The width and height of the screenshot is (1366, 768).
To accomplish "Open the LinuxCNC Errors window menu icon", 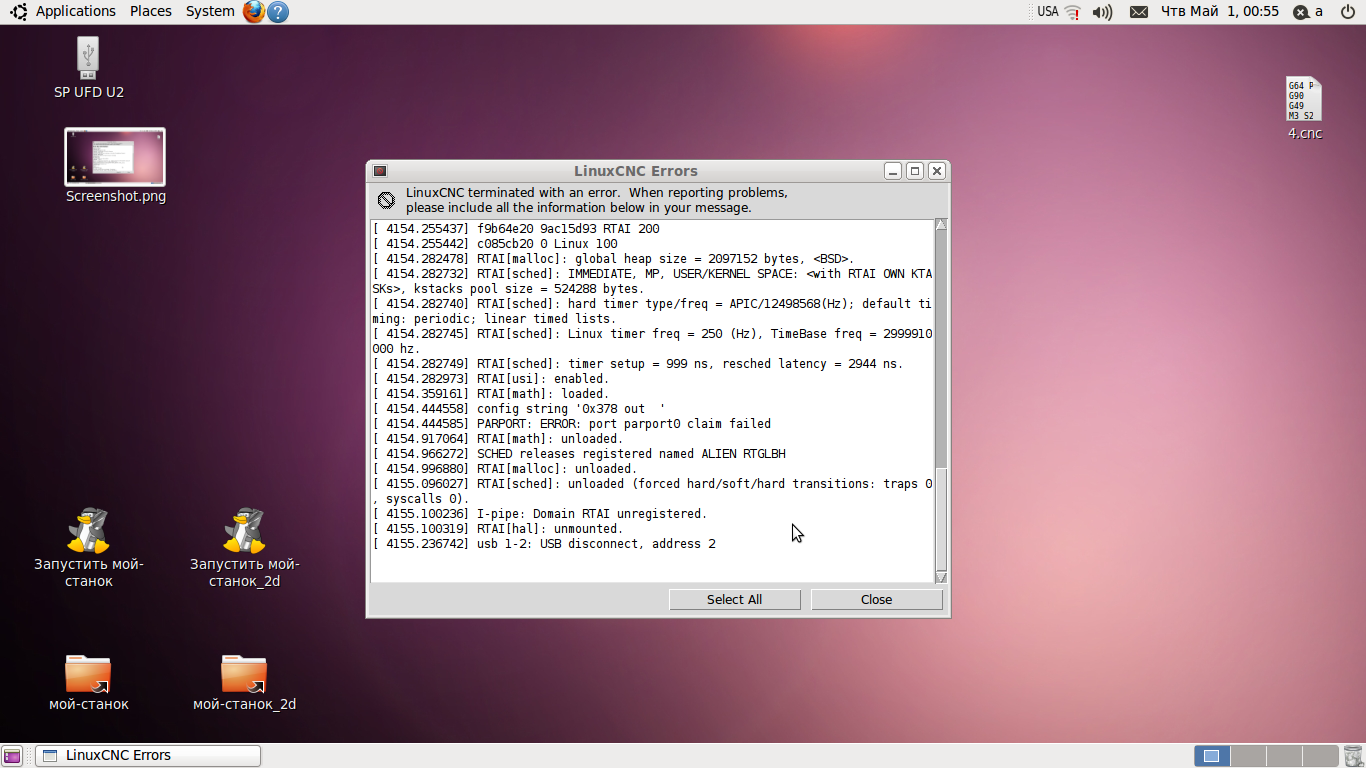I will click(x=380, y=171).
